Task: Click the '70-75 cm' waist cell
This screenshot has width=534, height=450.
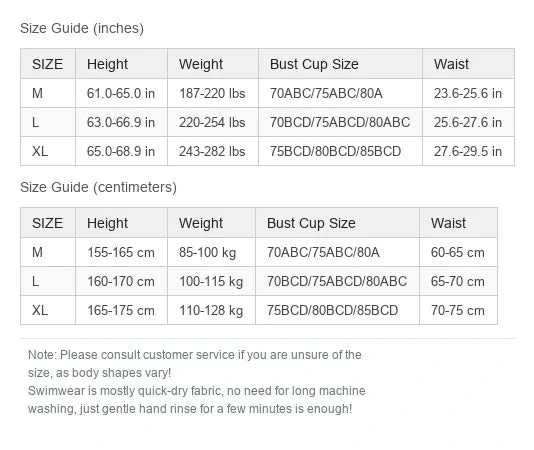Action: [x=458, y=310]
